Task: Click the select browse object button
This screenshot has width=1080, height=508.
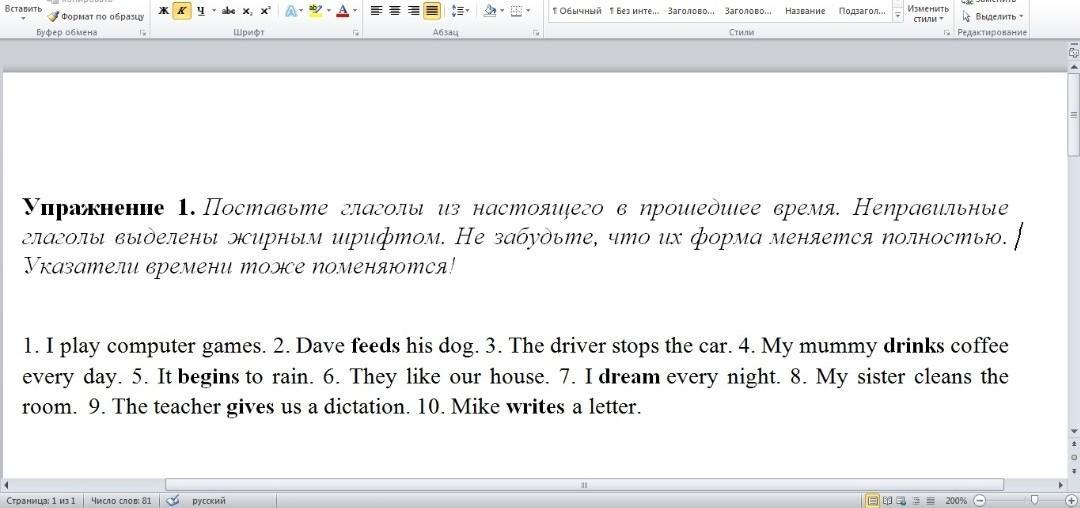Action: [x=1073, y=457]
